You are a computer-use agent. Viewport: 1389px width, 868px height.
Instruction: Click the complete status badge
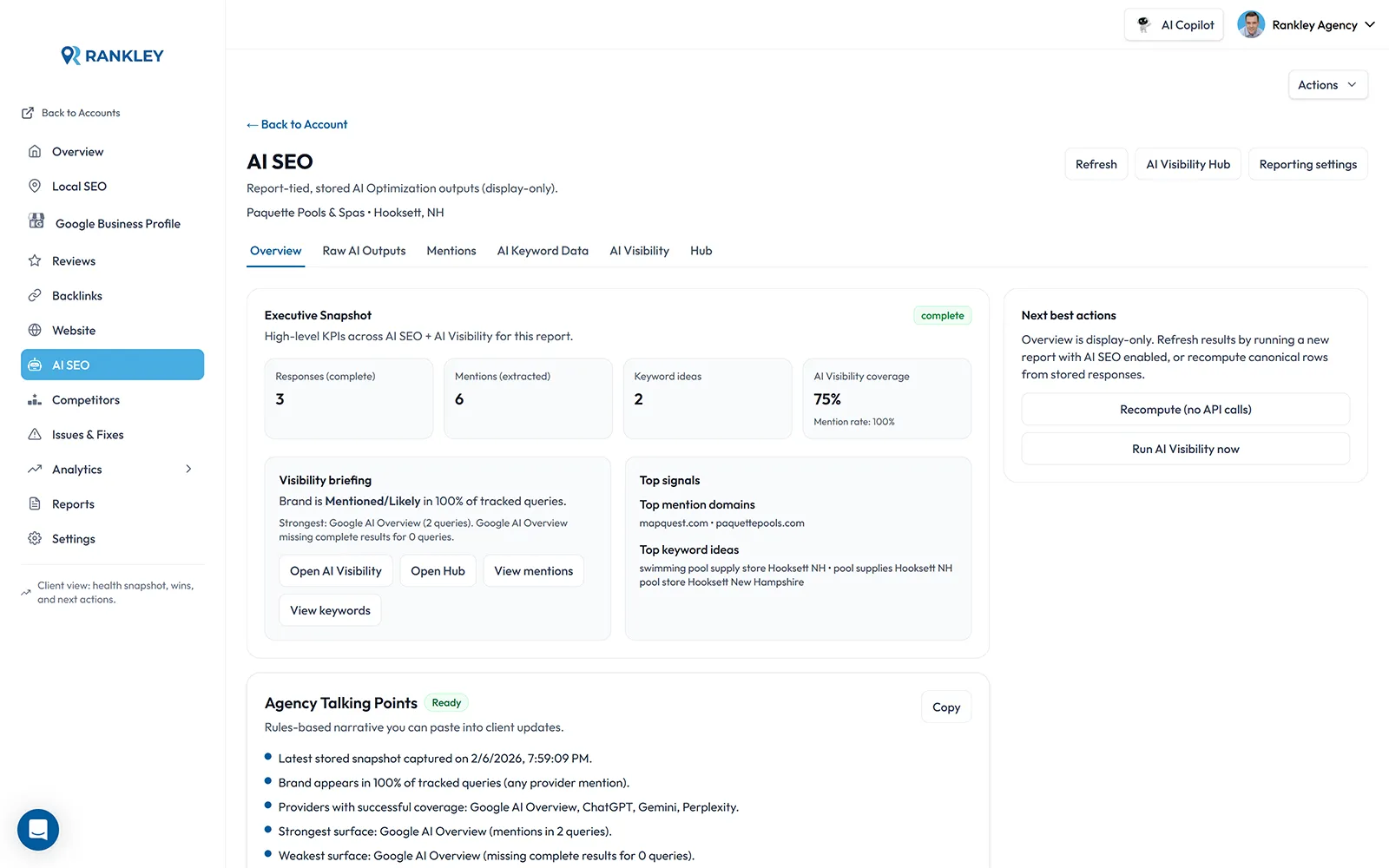[942, 315]
